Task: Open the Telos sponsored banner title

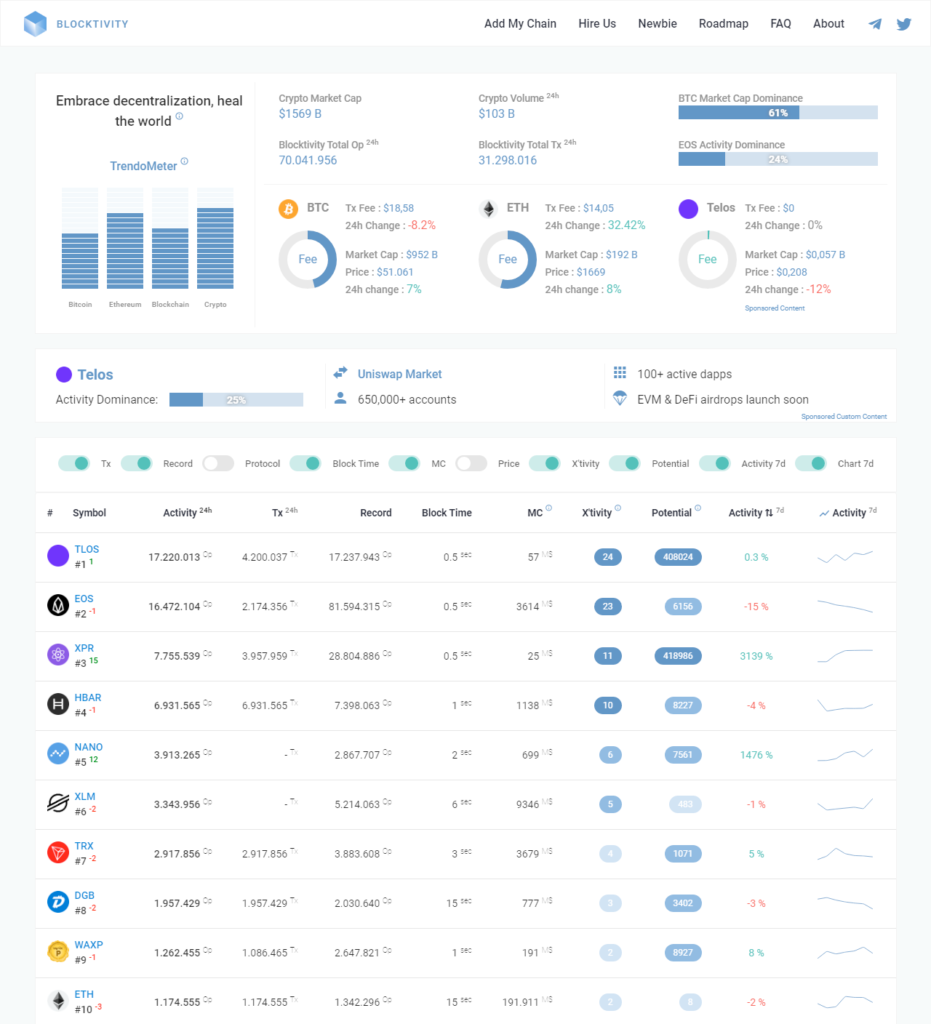Action: [x=95, y=374]
